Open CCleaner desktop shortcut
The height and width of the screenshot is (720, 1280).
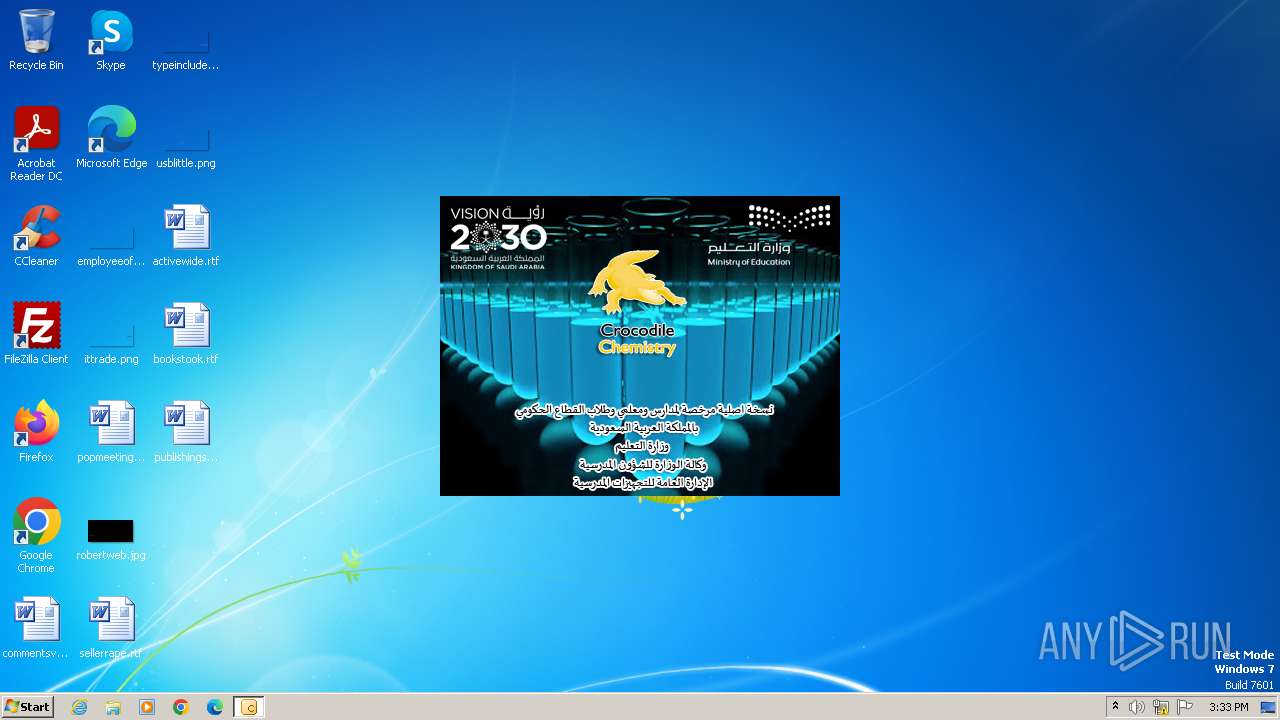pyautogui.click(x=36, y=237)
